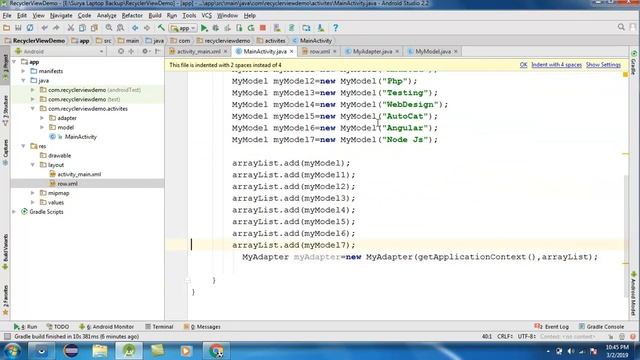Open the Run tool window button
Screen dimensions: 640x360
pyautogui.click(x=25, y=327)
